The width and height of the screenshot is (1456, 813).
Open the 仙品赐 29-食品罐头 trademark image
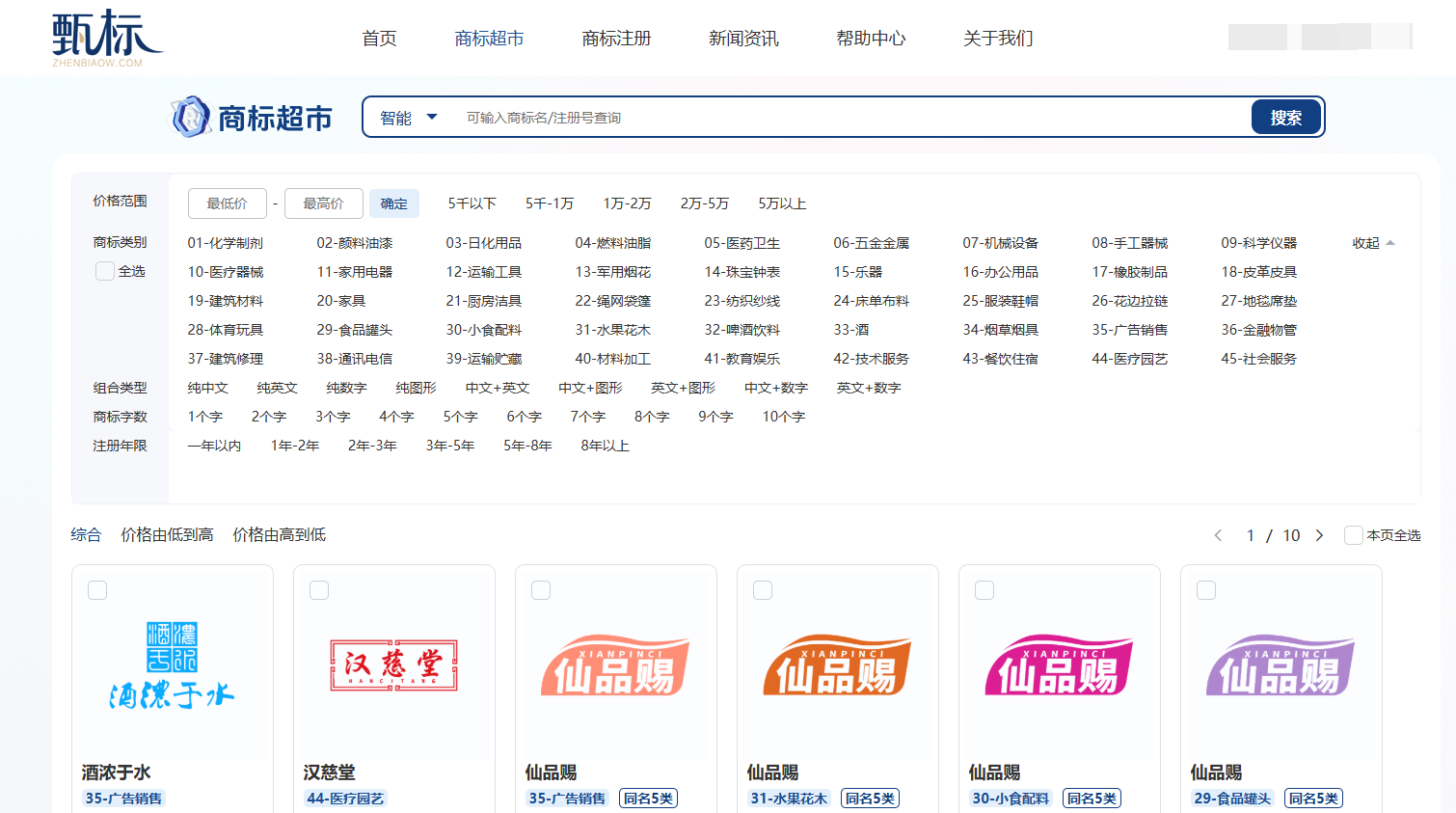(x=1281, y=665)
